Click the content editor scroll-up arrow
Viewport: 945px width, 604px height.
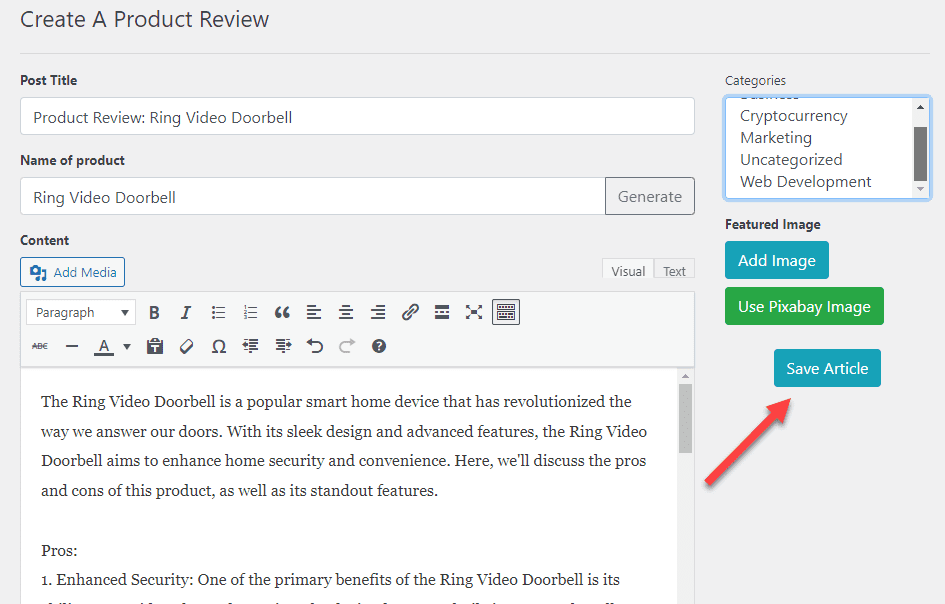685,376
